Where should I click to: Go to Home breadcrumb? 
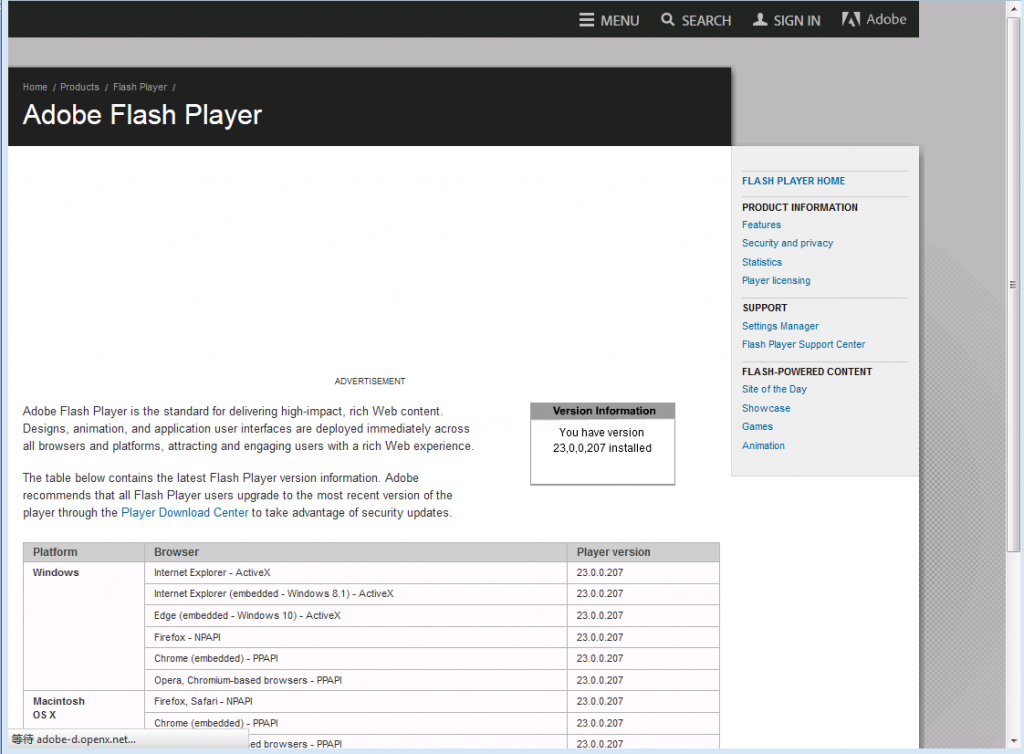pyautogui.click(x=35, y=87)
